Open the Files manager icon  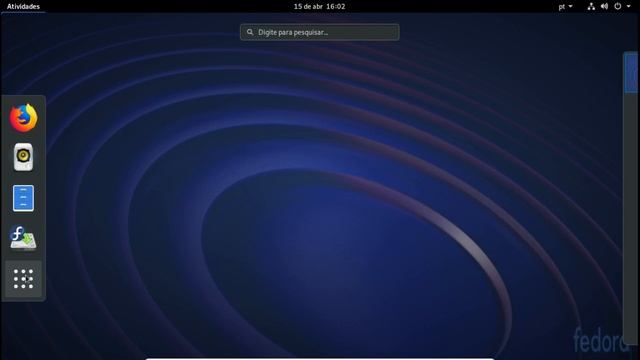coord(23,198)
